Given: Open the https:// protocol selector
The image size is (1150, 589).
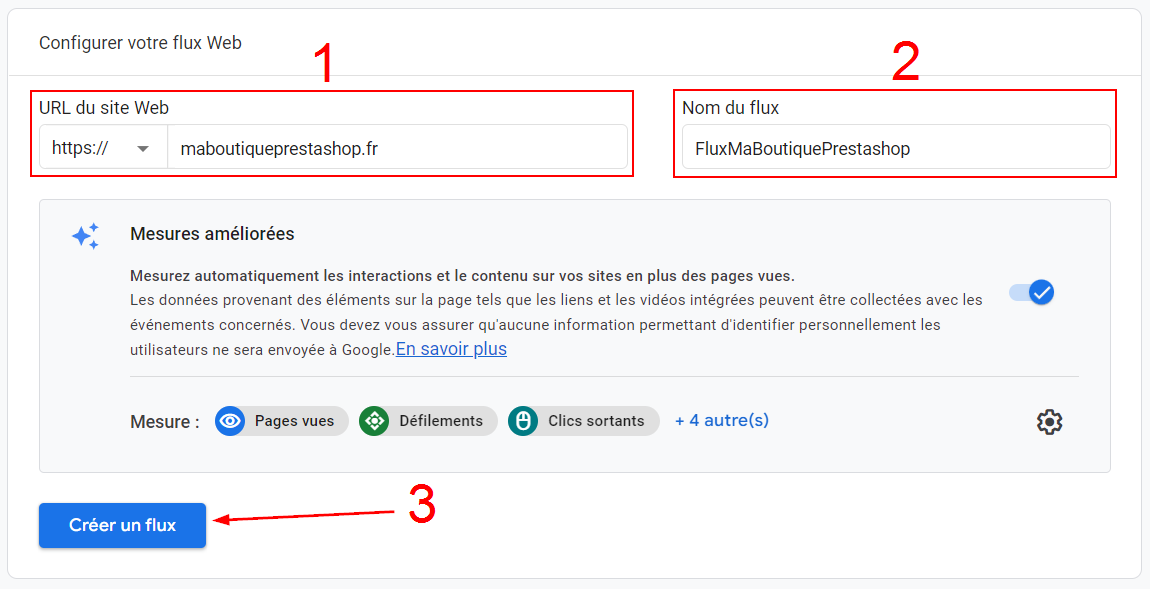Looking at the screenshot, I should coord(102,148).
